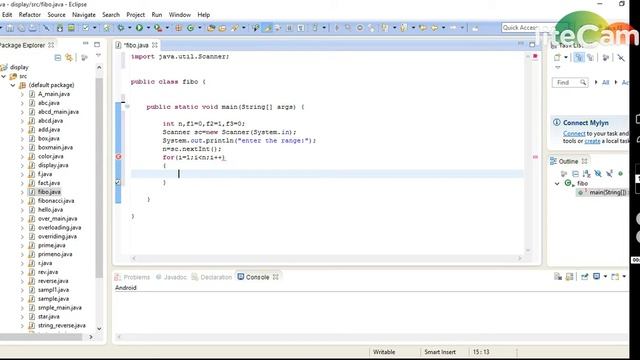This screenshot has width=640, height=360.
Task: Click the Save icon in toolbar
Action: [x=9, y=28]
